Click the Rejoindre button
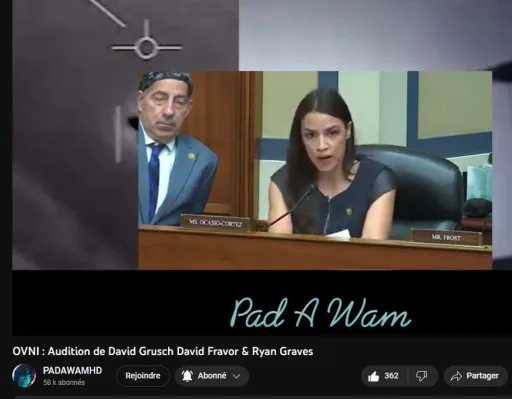The image size is (512, 399). 143,376
